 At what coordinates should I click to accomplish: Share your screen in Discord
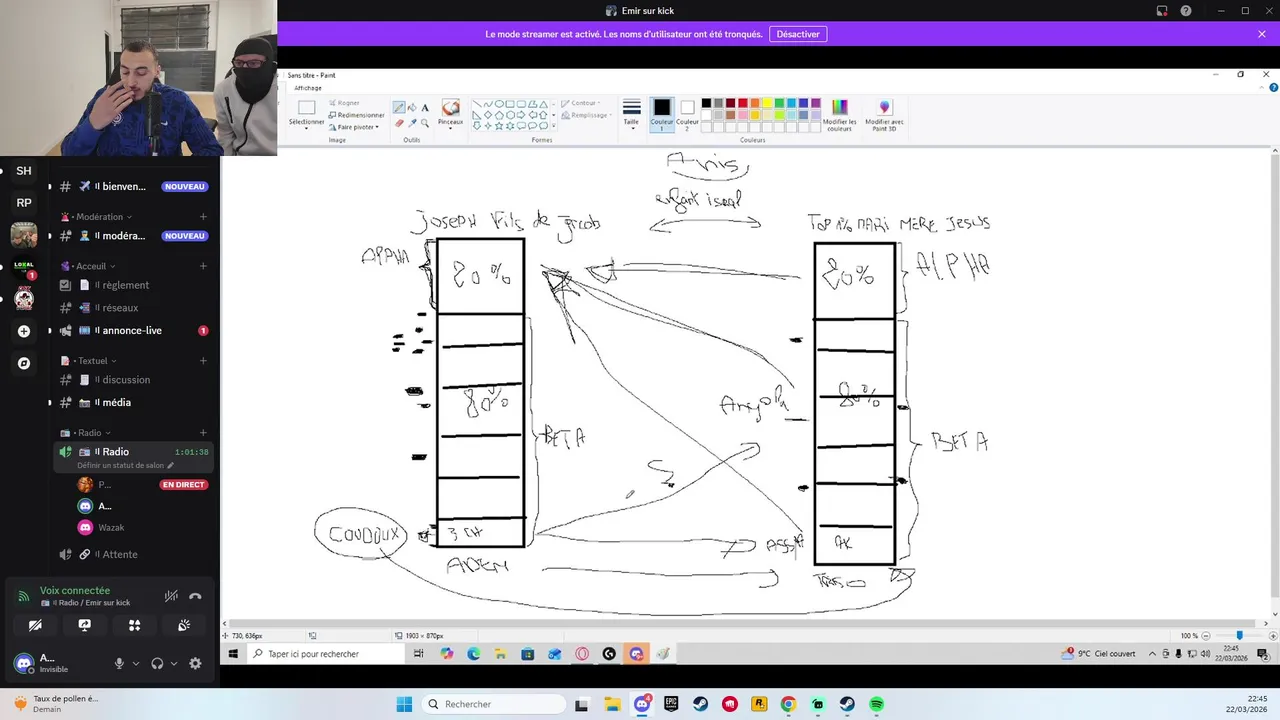point(85,625)
